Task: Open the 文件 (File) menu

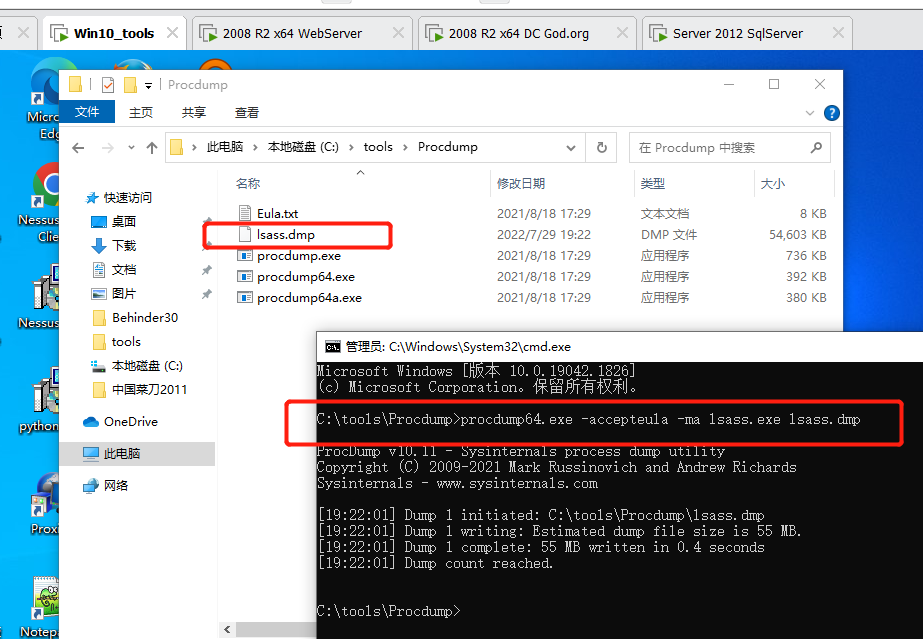Action: pos(87,113)
